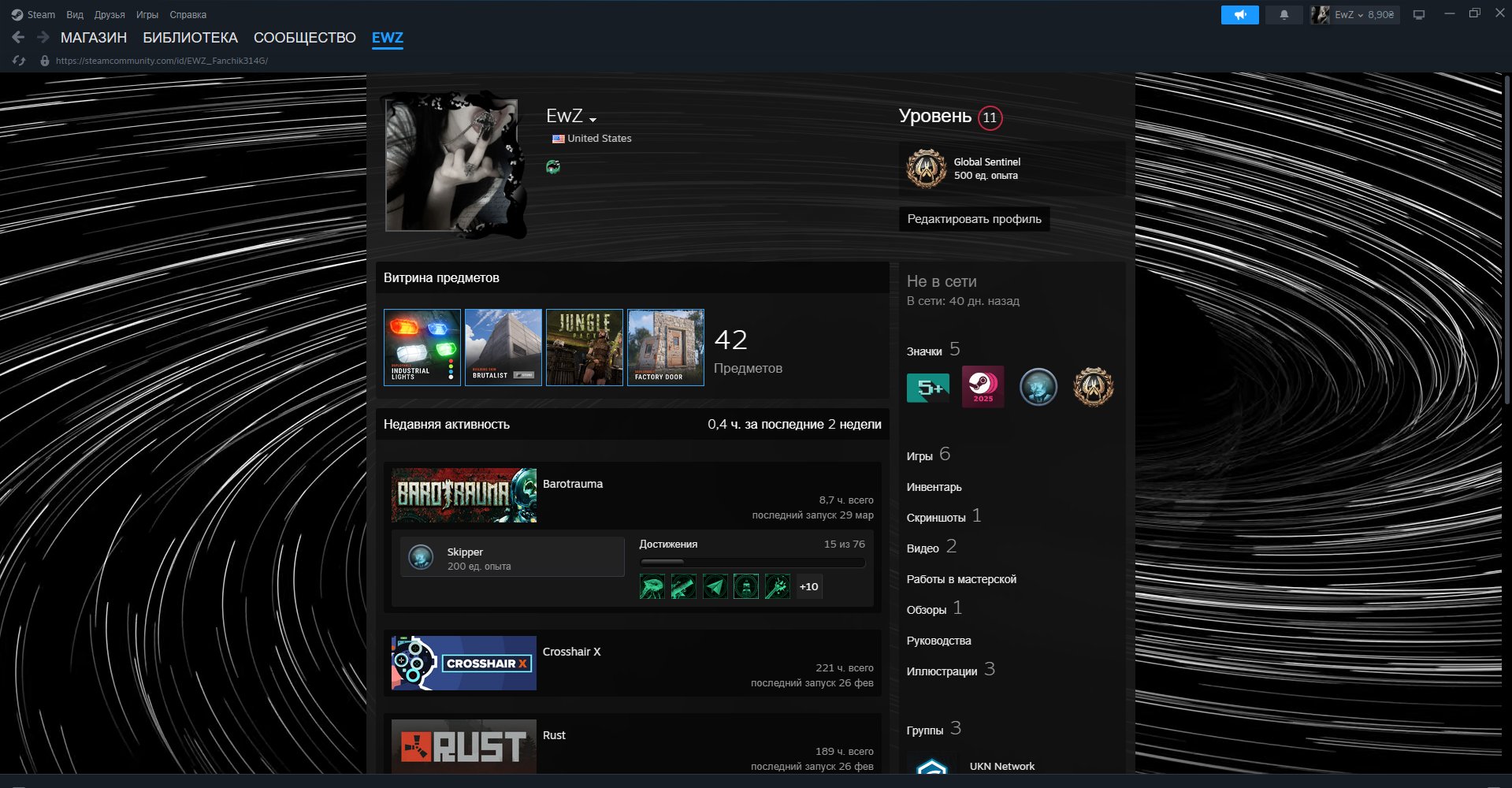This screenshot has width=1512, height=788.
Task: Open the Скриншоты link
Action: click(944, 516)
